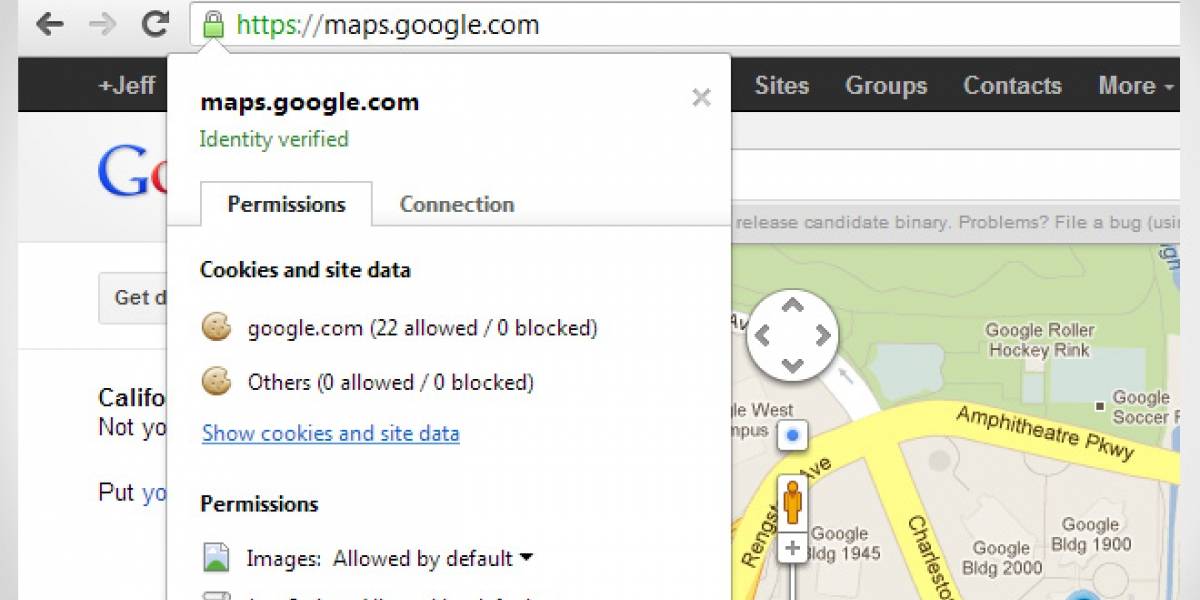Image resolution: width=1200 pixels, height=600 pixels.
Task: Click the Others cookie icon
Action: (217, 381)
